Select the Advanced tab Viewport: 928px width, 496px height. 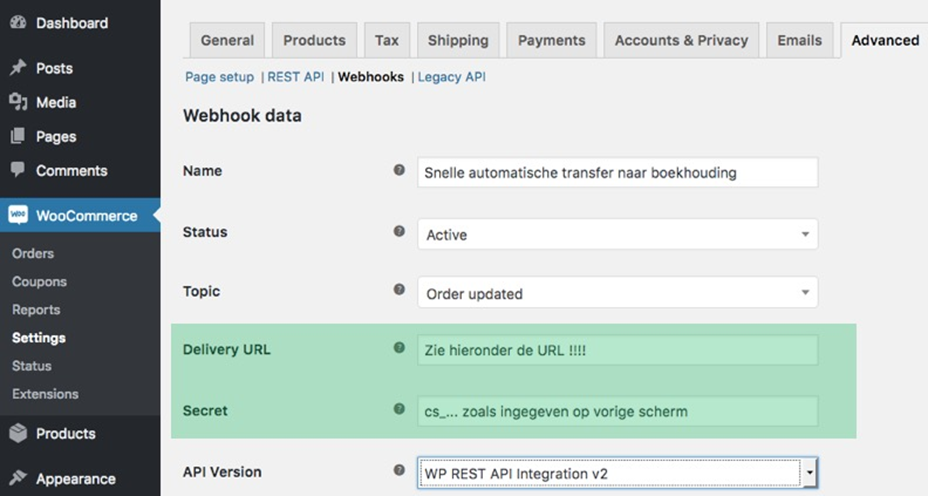(884, 40)
